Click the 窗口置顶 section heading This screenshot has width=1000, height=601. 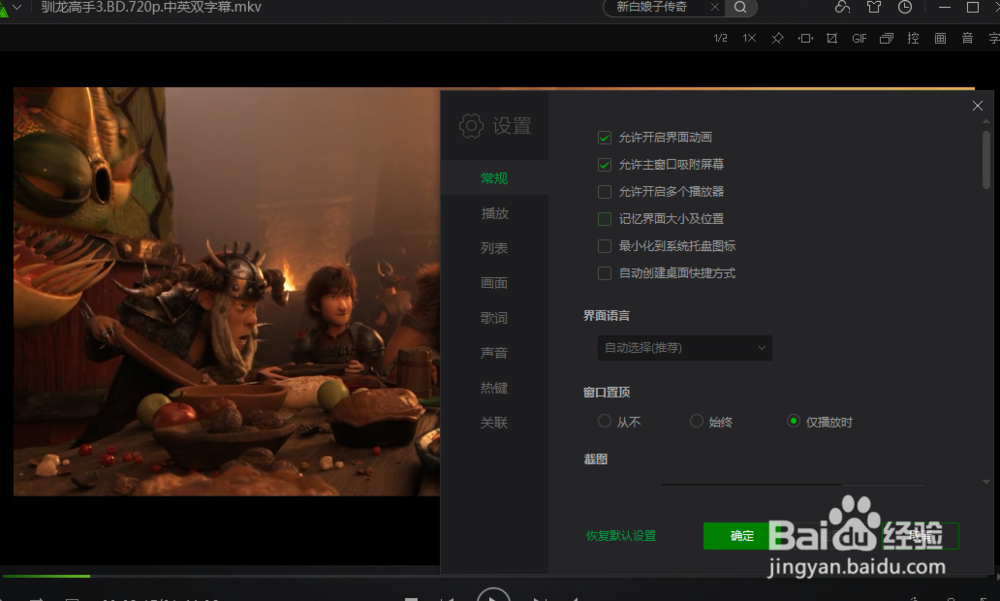click(x=607, y=392)
